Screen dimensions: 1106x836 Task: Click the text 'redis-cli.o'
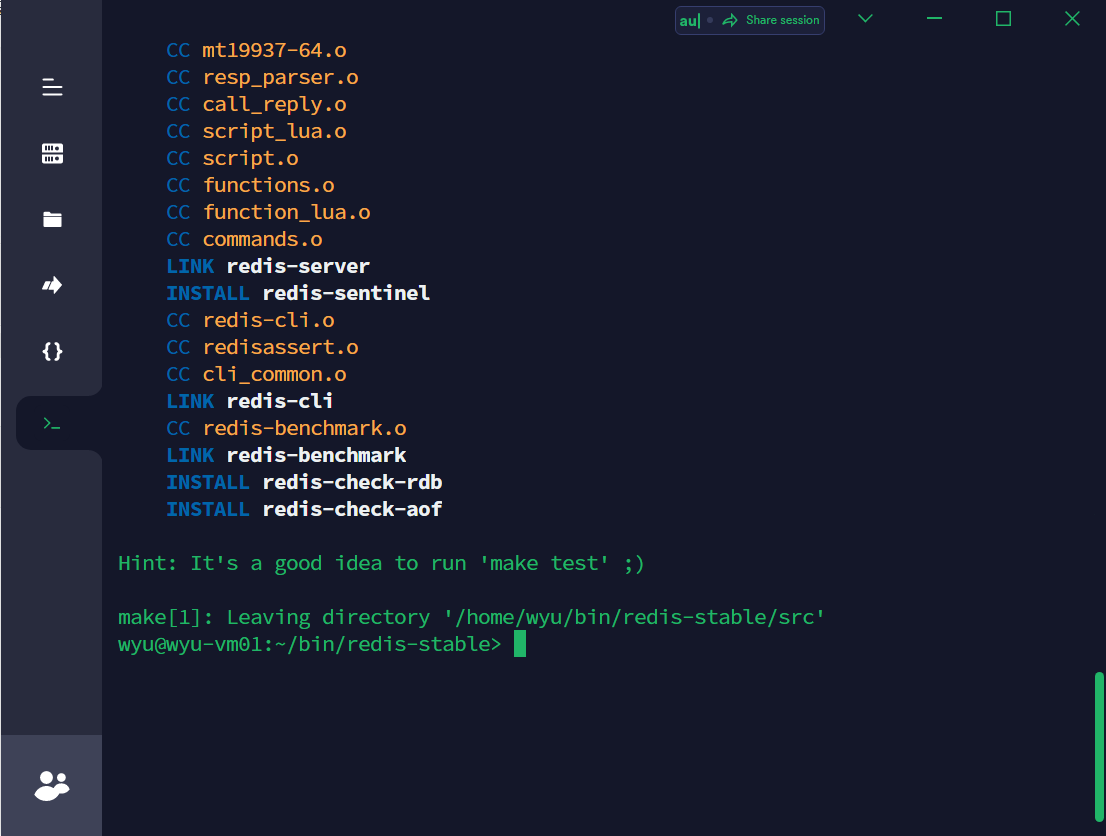[269, 320]
